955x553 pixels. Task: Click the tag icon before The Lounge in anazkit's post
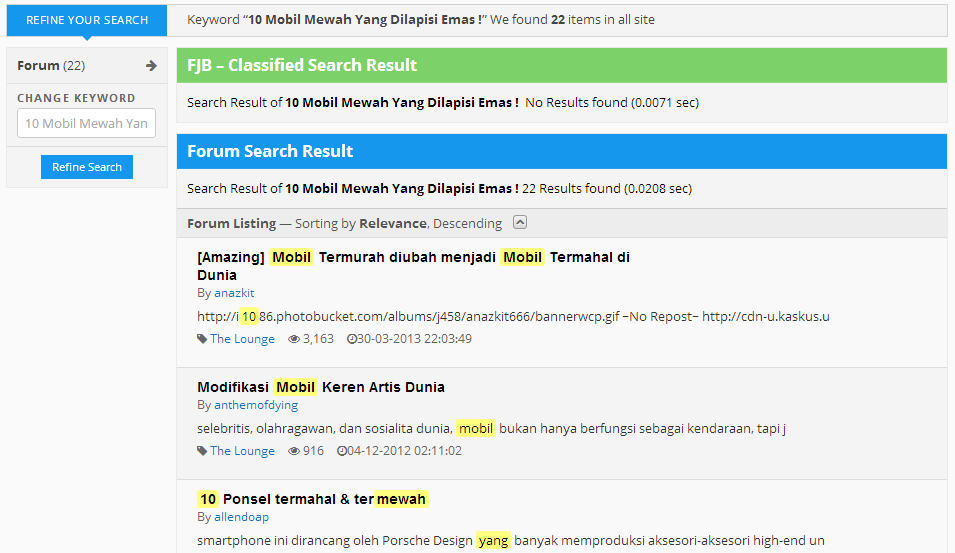pyautogui.click(x=202, y=339)
